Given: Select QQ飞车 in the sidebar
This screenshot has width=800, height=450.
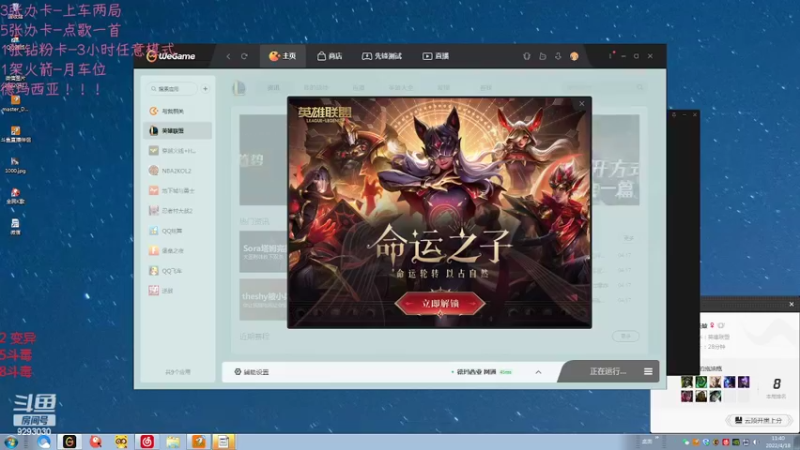Looking at the screenshot, I should pyautogui.click(x=177, y=270).
